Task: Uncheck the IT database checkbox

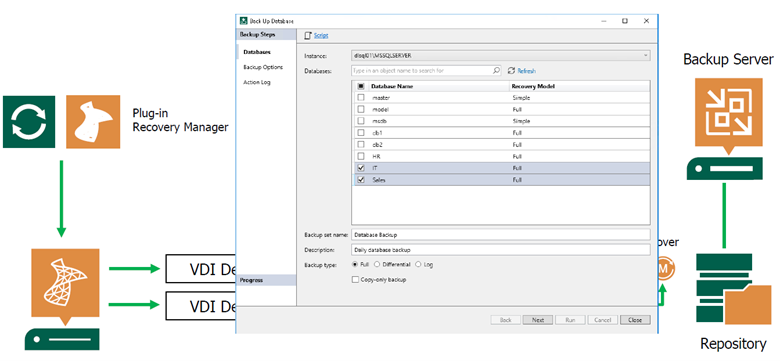Action: point(361,168)
